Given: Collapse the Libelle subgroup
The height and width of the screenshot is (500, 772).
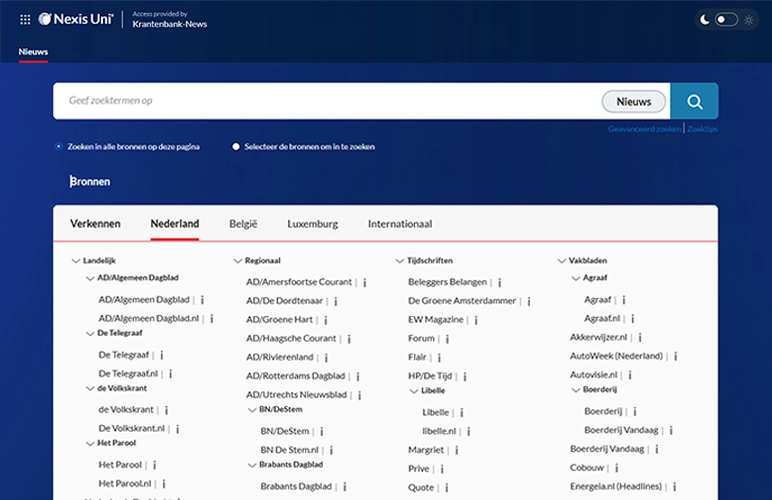Looking at the screenshot, I should coord(414,391).
